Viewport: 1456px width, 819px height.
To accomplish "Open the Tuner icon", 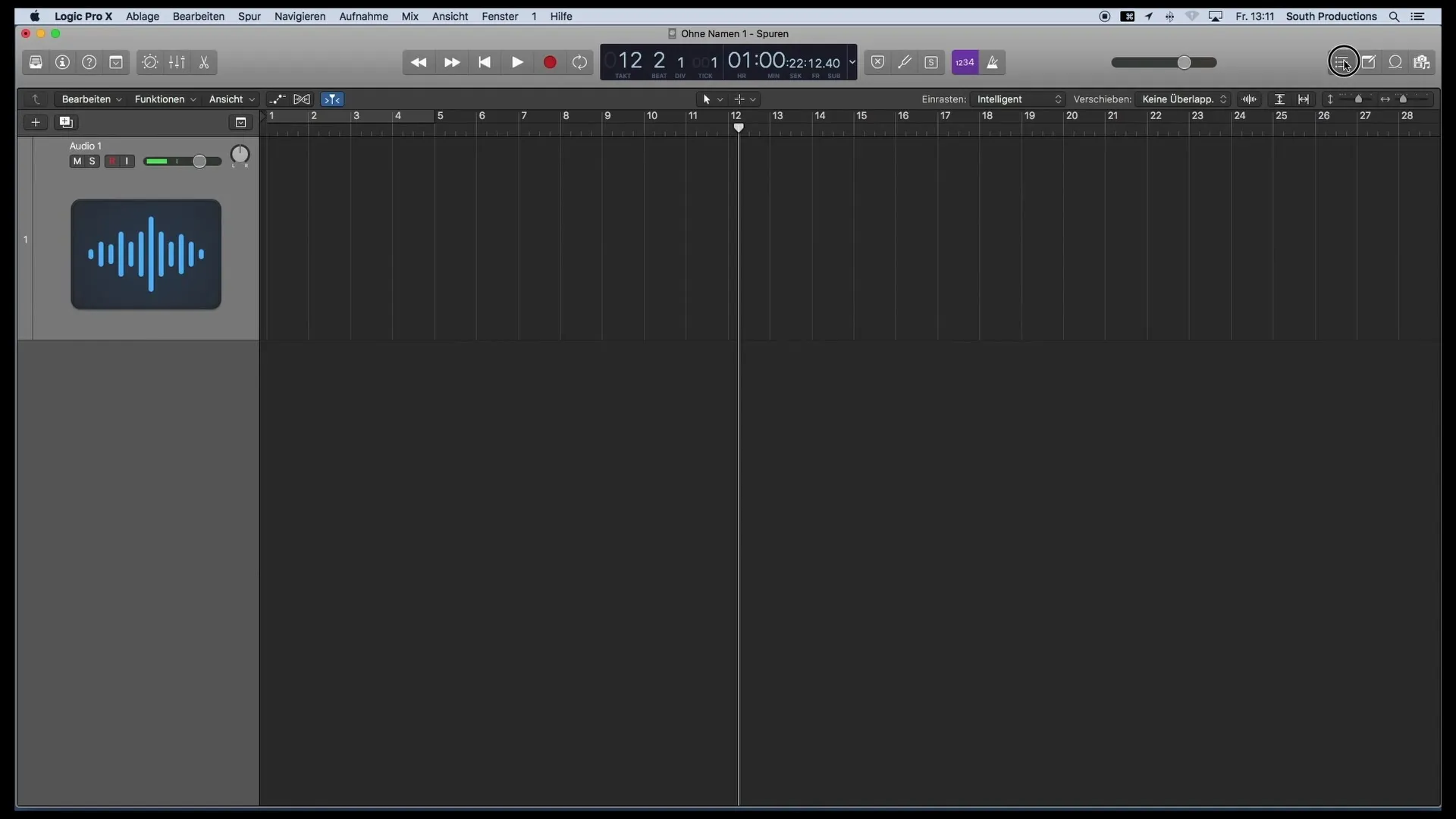I will pyautogui.click(x=905, y=62).
